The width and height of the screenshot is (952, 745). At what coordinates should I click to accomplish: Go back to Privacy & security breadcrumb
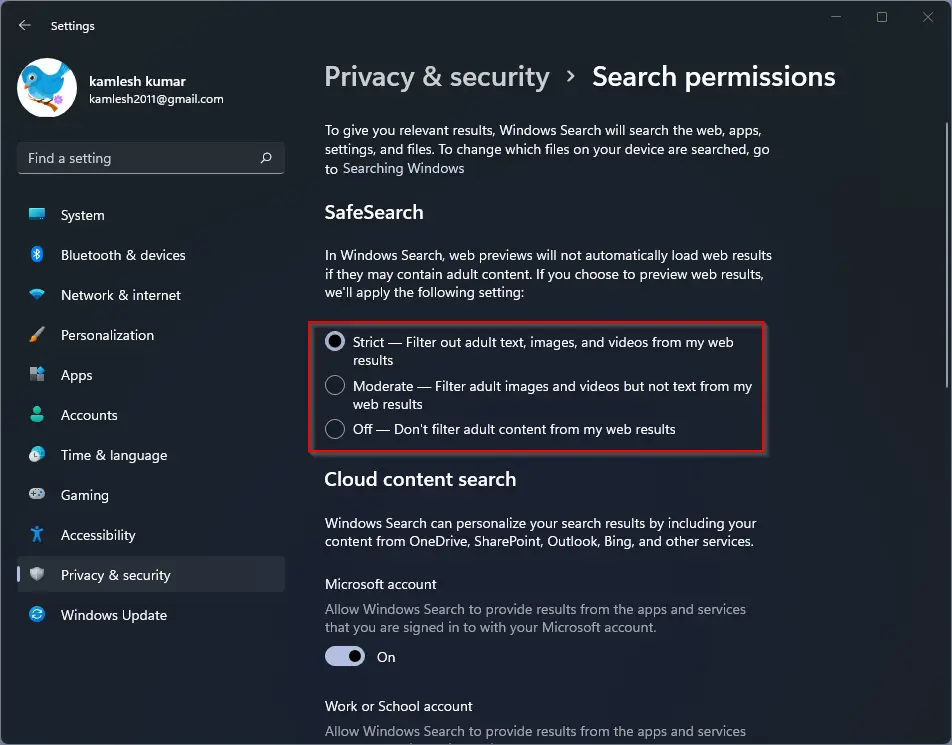(x=437, y=77)
